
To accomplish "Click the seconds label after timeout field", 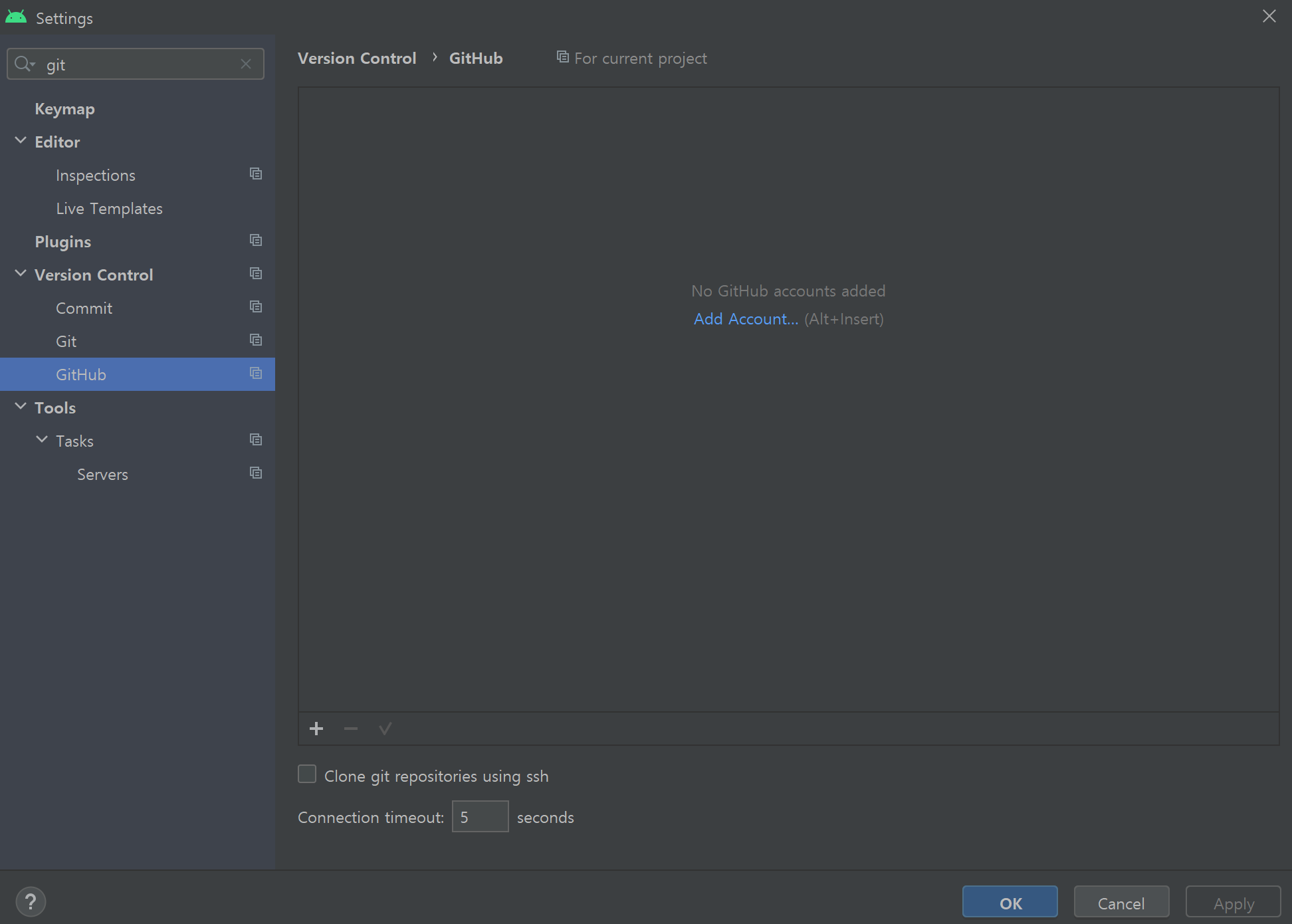I will click(546, 818).
